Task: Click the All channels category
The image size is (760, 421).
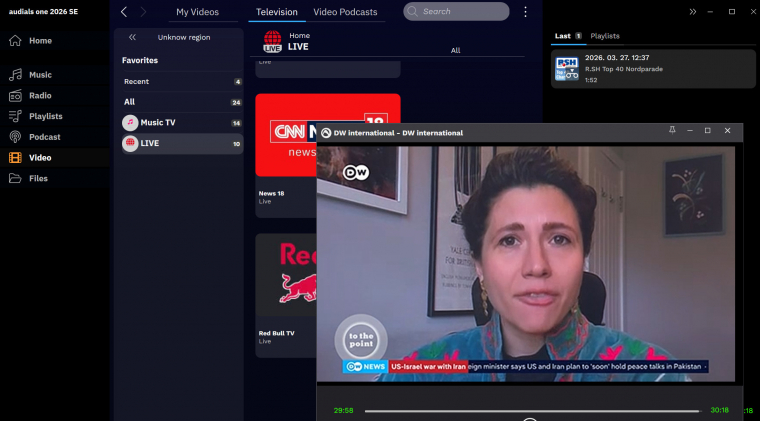Action: (130, 102)
